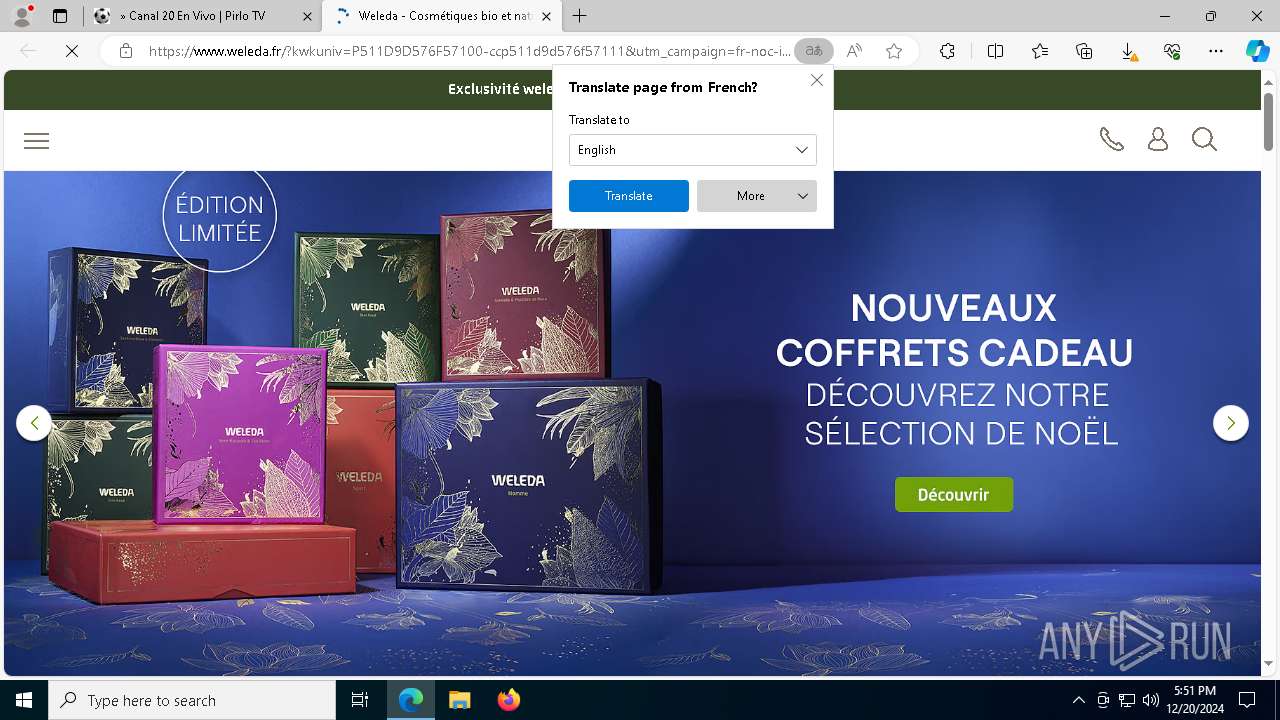Open Task View
Viewport: 1280px width, 720px height.
[x=360, y=700]
